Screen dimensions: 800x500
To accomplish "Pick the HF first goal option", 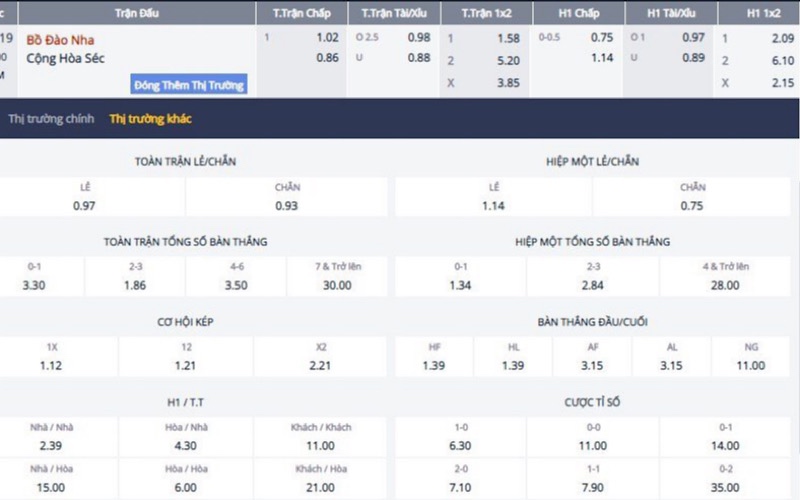I will (434, 365).
